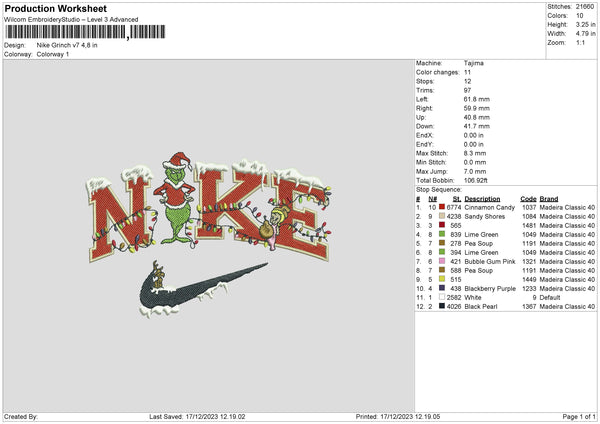
Task: Click the Sandy Shores beige color swatch
Action: point(442,216)
